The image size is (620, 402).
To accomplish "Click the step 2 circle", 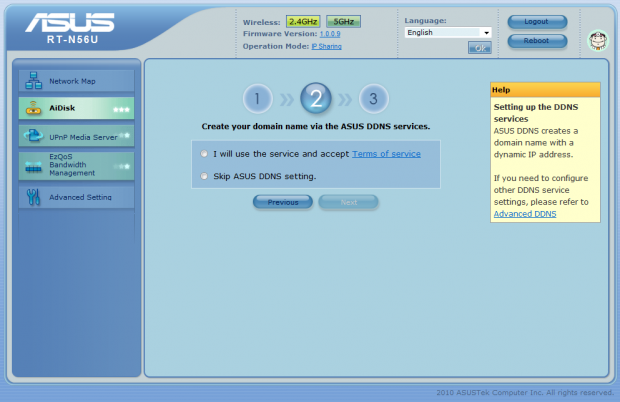I will point(316,98).
